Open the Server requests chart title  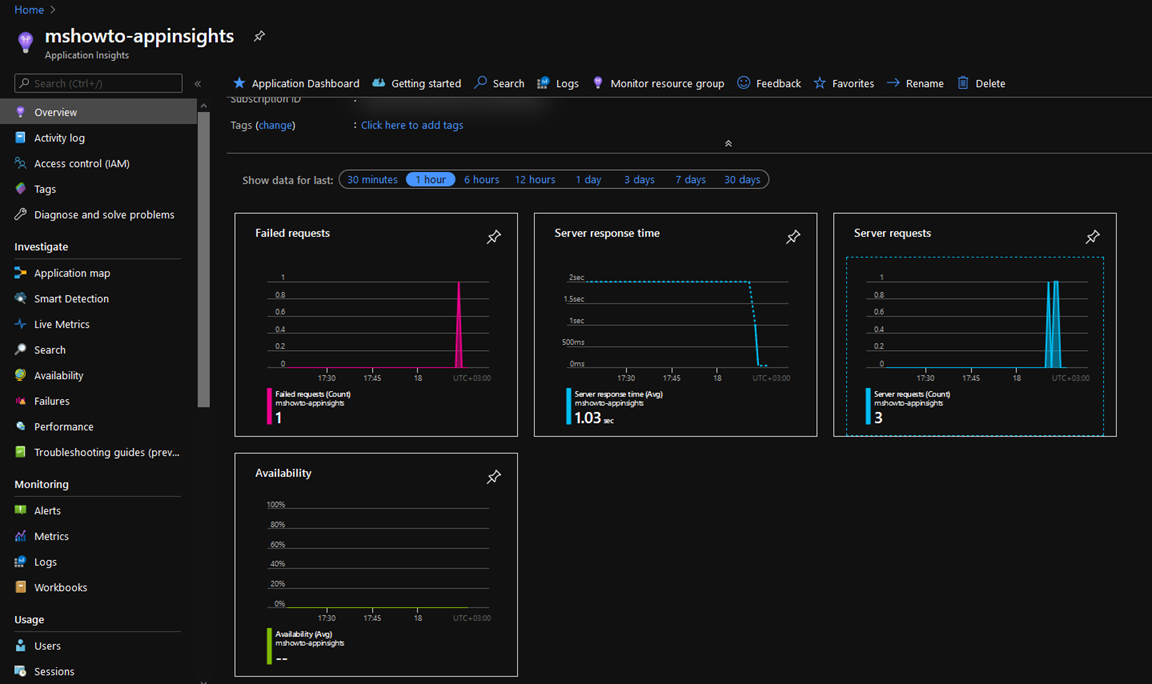coord(892,233)
